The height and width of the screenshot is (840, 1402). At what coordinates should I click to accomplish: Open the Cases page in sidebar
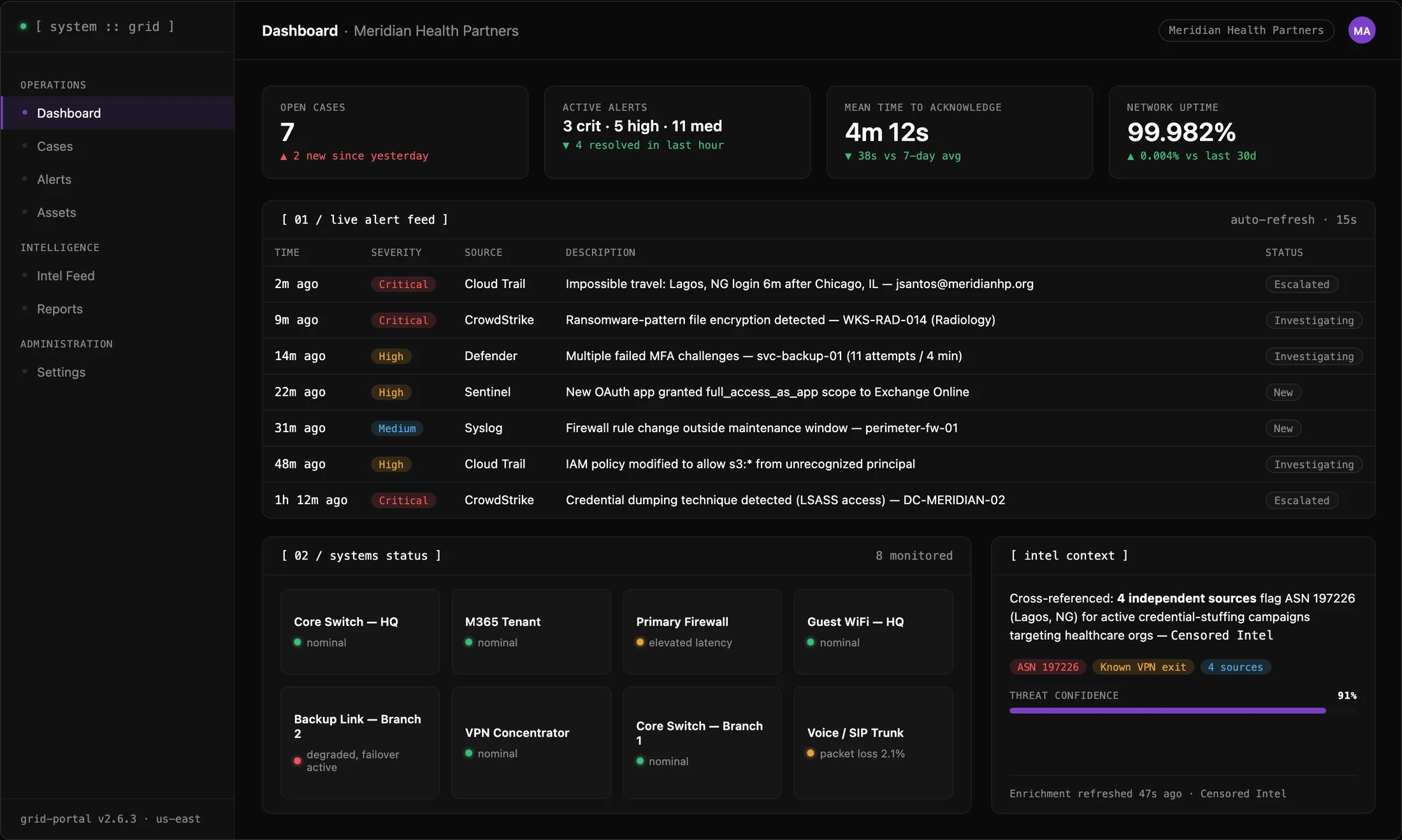[x=117, y=146]
